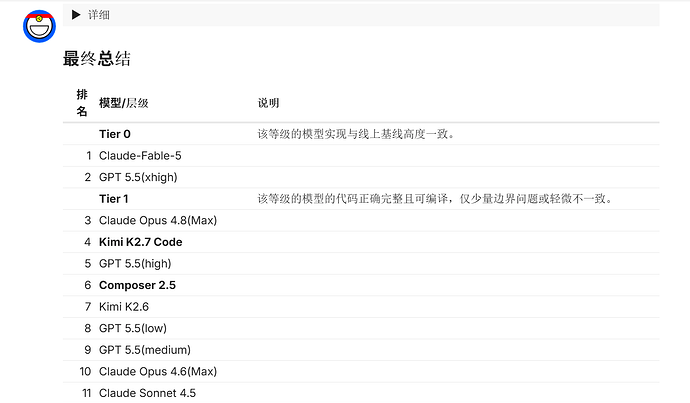Click the 排名 column header

(82, 103)
